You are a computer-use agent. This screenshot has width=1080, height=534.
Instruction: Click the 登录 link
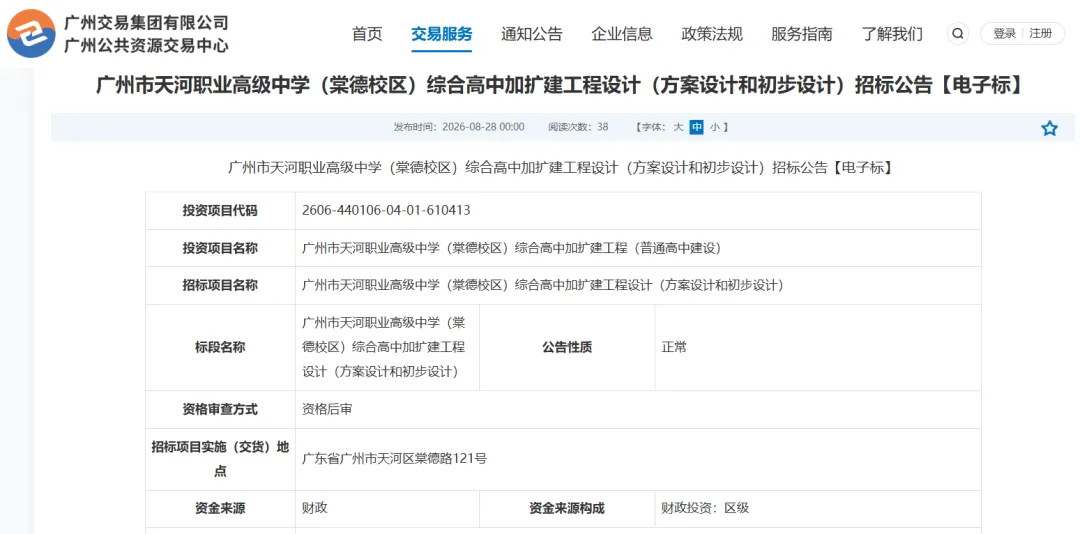[1005, 34]
